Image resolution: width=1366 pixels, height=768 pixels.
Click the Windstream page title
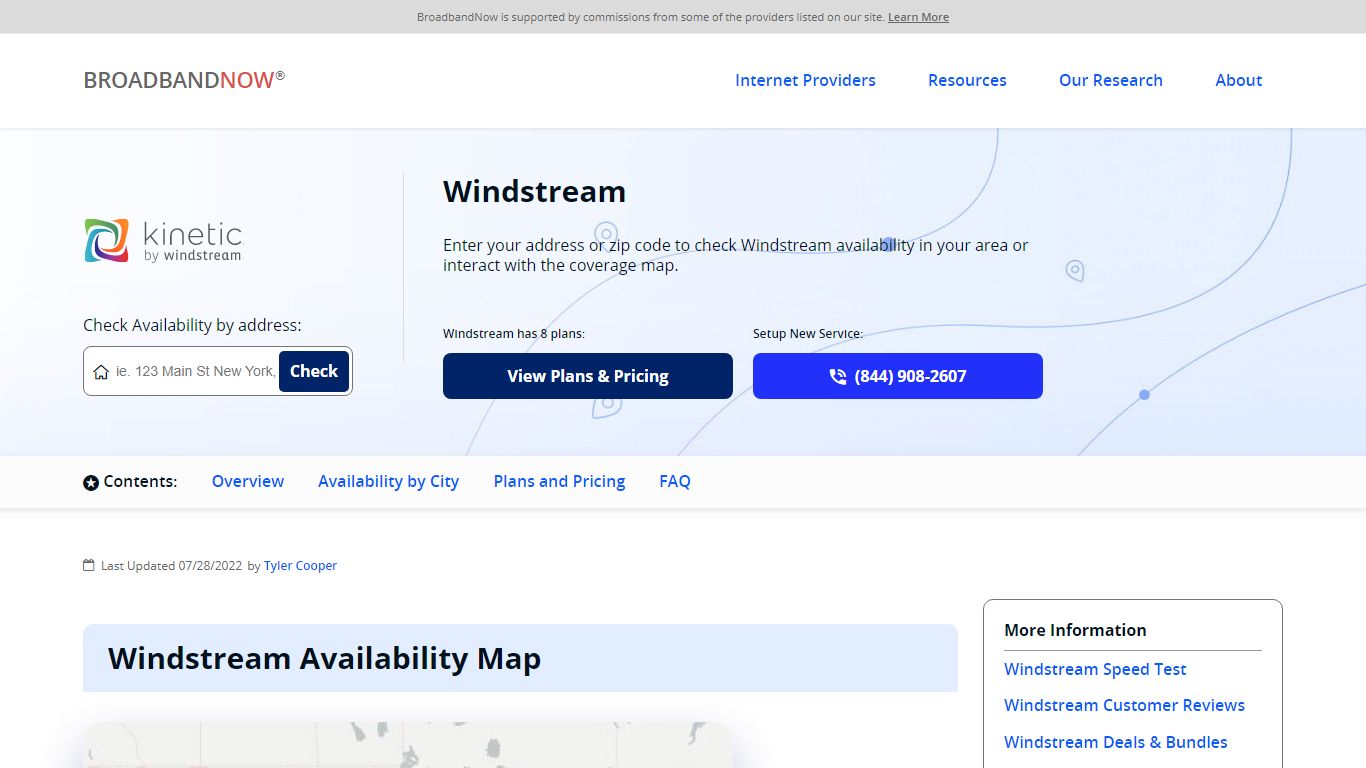coord(534,191)
